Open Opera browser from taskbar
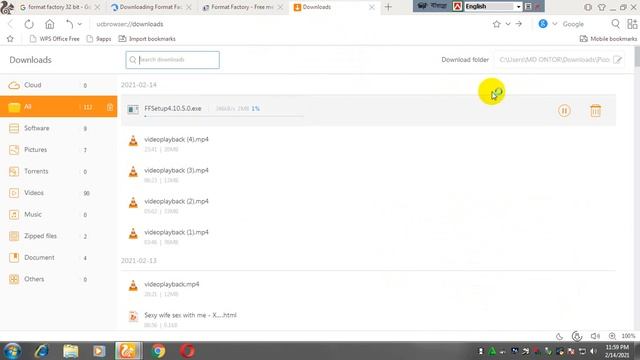The width and height of the screenshot is (640, 360). point(187,351)
